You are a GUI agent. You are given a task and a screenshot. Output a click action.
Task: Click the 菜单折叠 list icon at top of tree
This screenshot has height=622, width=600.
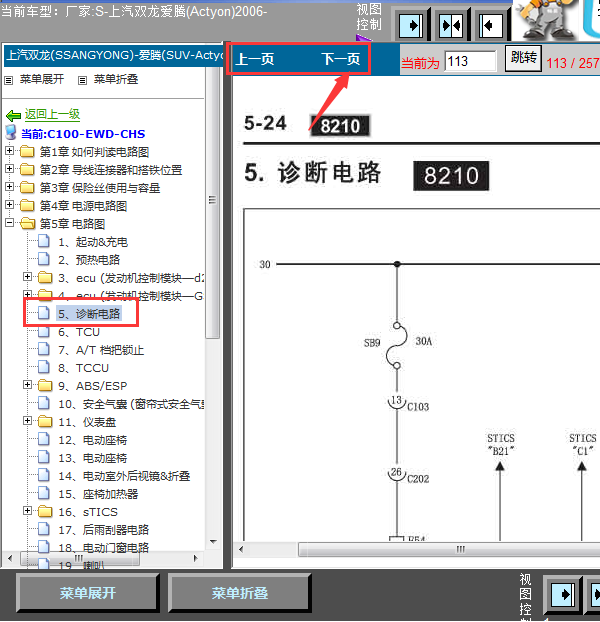(82, 81)
